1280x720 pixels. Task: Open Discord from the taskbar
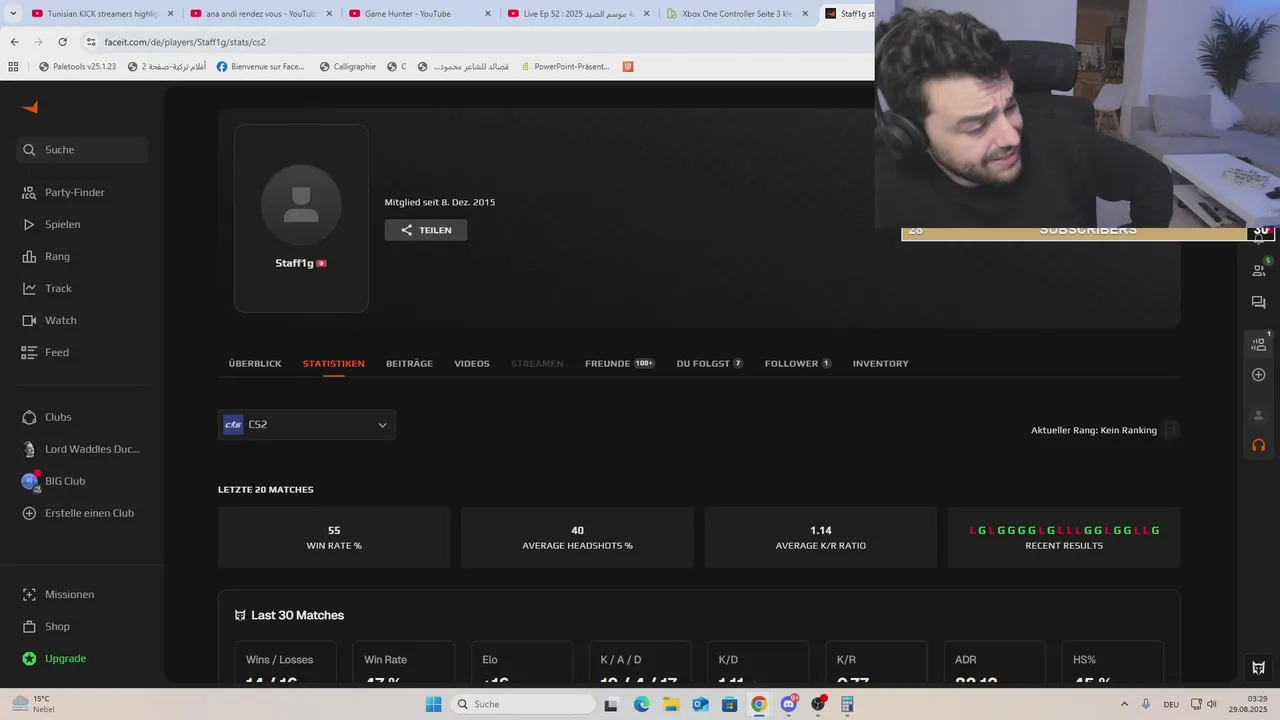click(x=789, y=704)
